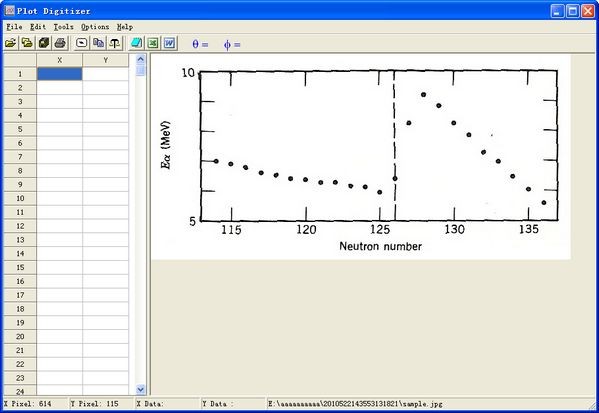Export data with the Word icon
Viewport: 599px width, 413px height.
[170, 43]
